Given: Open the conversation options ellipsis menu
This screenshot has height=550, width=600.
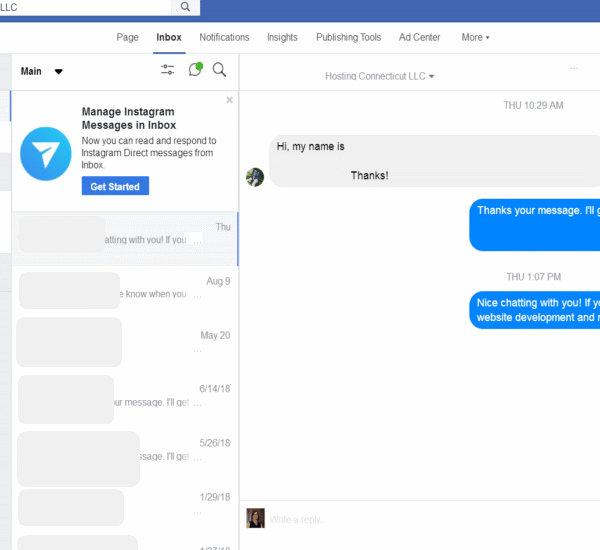Looking at the screenshot, I should 574,68.
